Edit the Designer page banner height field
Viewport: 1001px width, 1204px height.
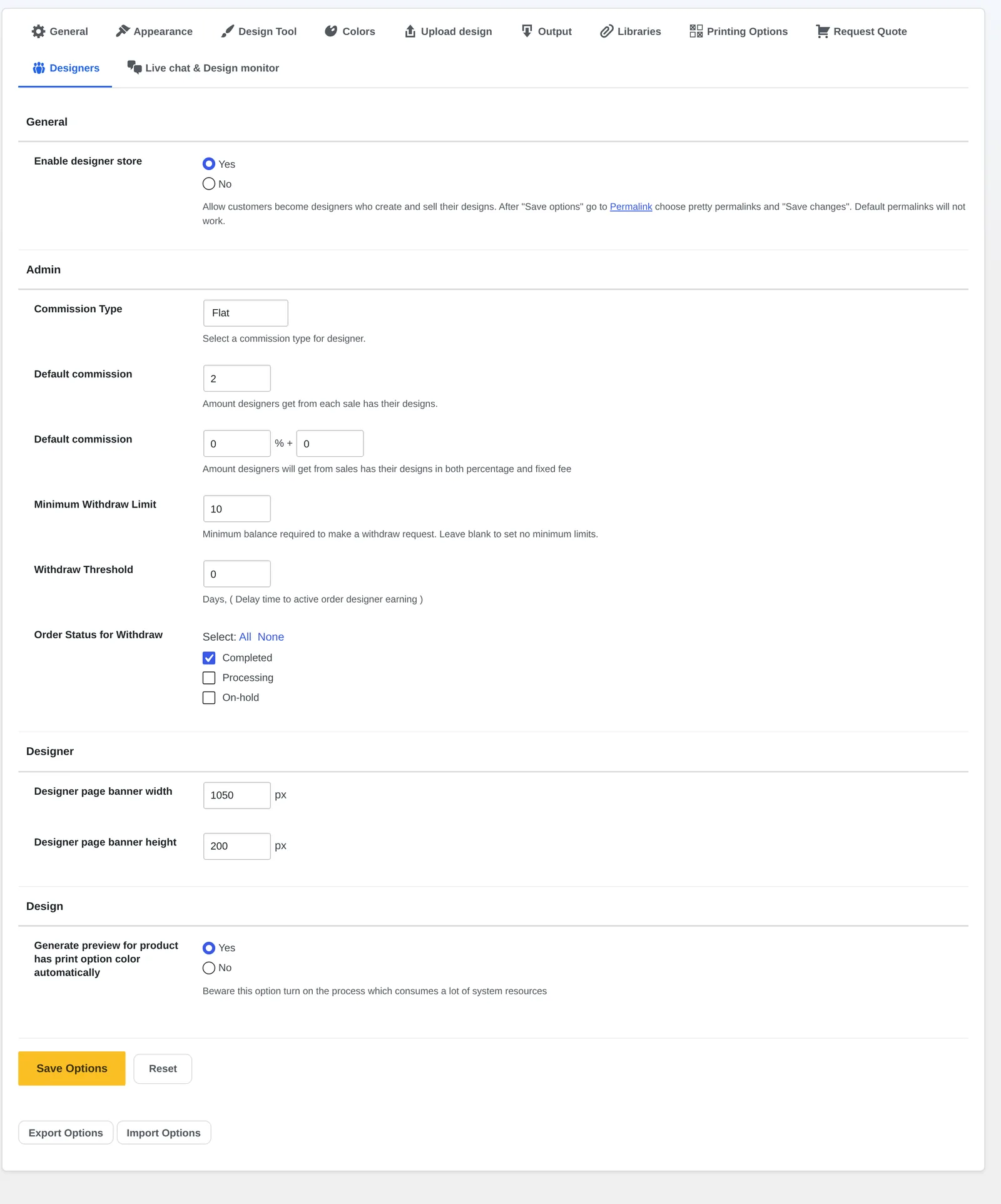point(237,846)
